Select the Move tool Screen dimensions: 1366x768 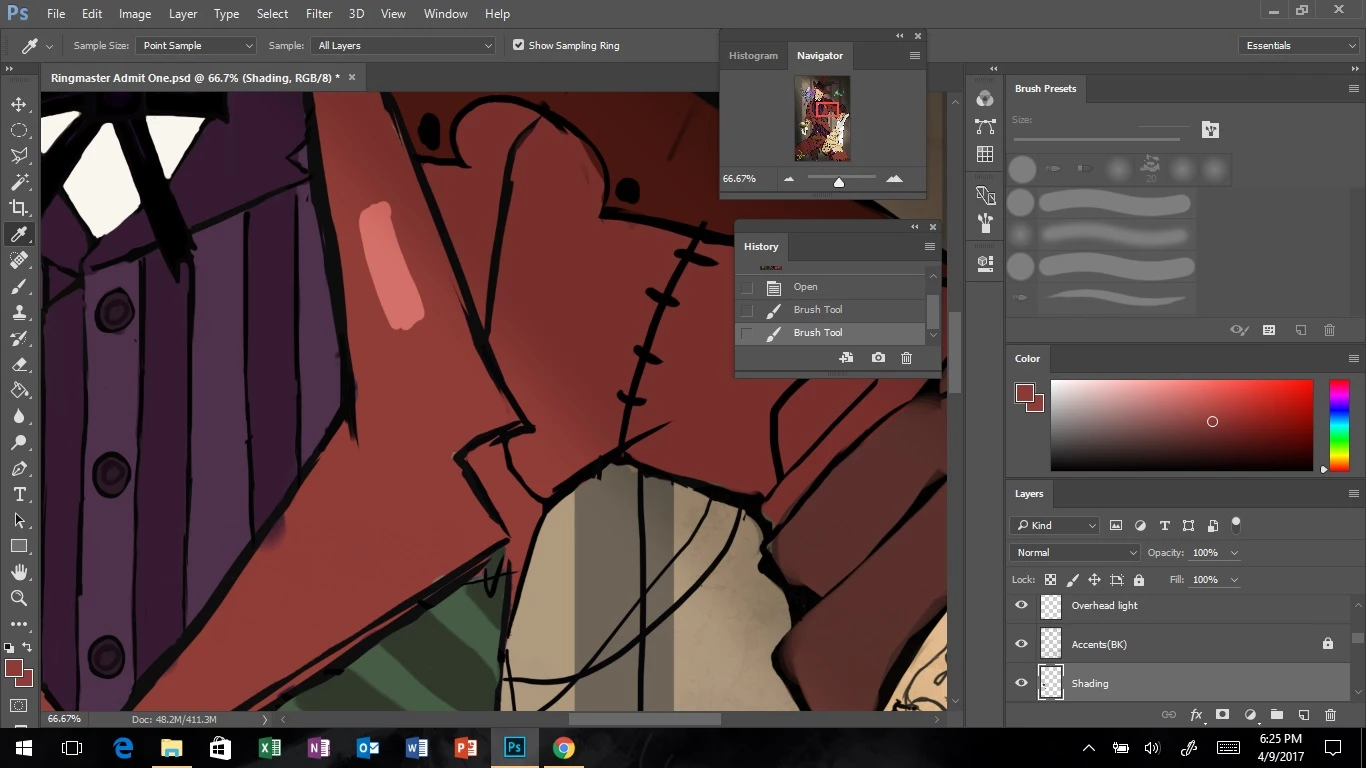click(19, 104)
